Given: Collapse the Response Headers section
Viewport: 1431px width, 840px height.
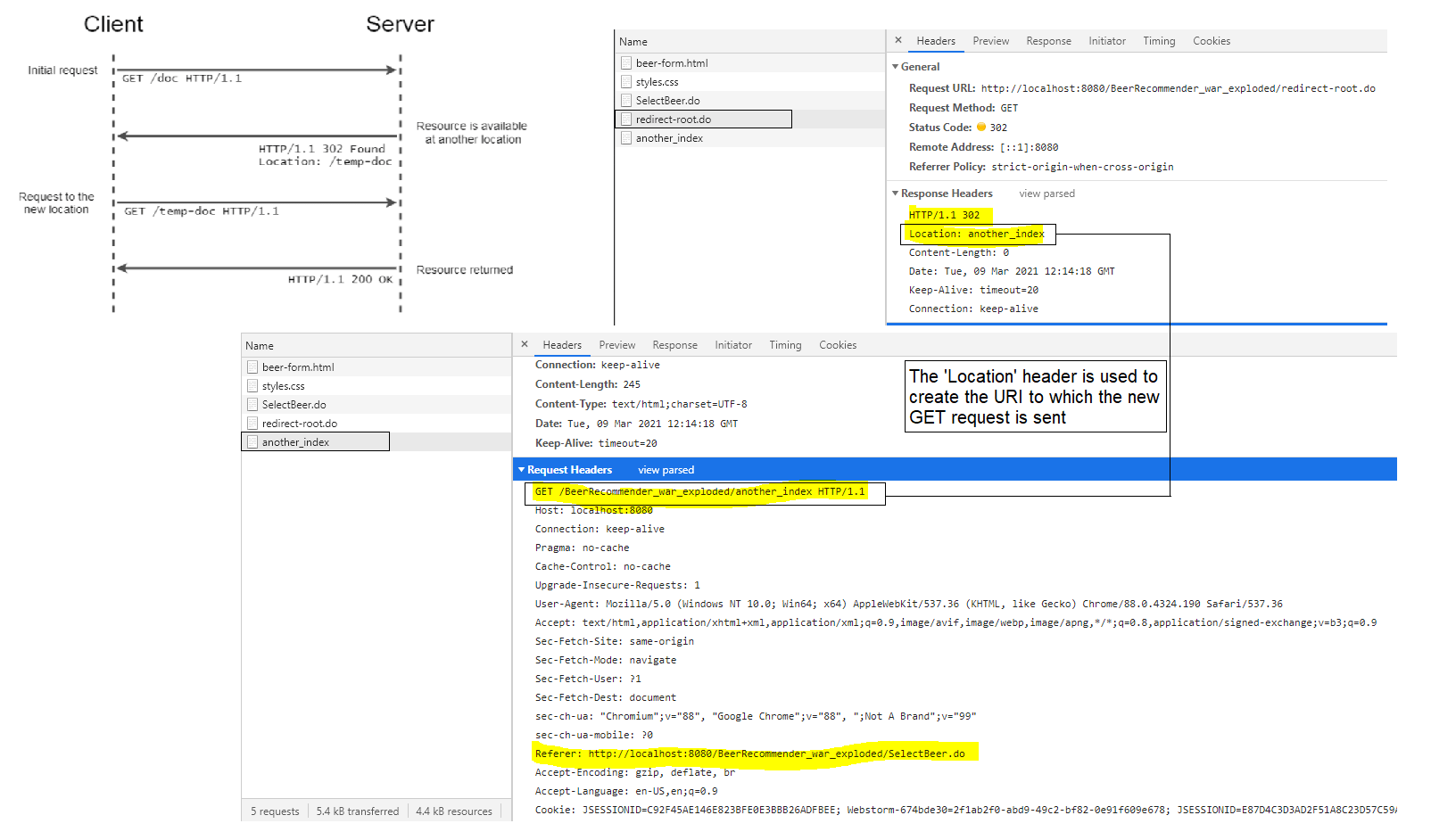Looking at the screenshot, I should click(x=897, y=193).
